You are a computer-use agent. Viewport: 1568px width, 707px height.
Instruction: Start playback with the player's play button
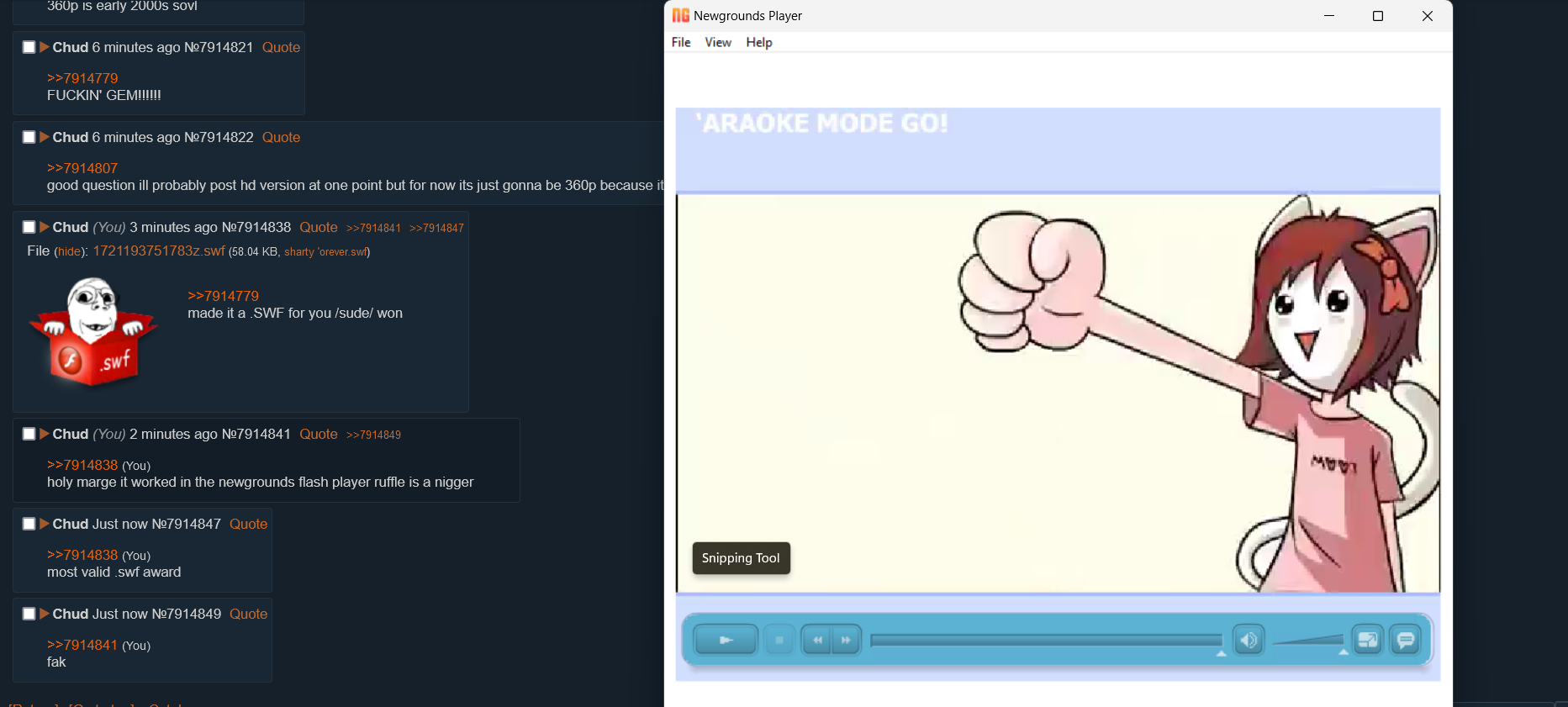pos(726,640)
